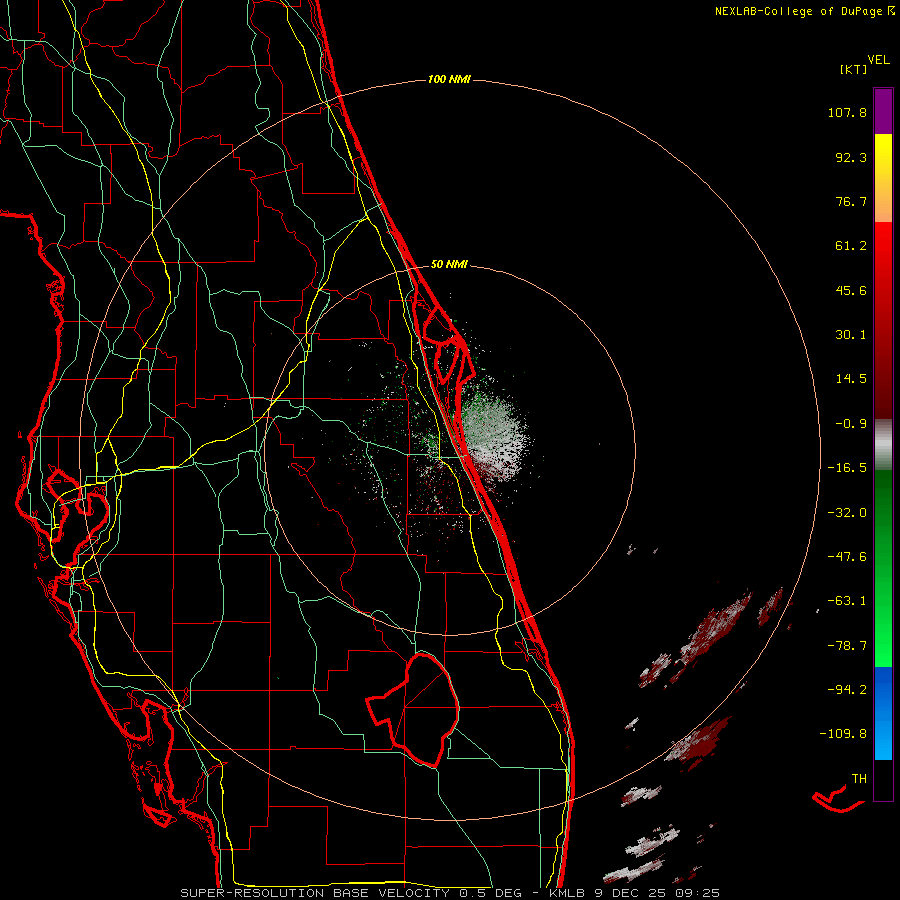Image resolution: width=900 pixels, height=900 pixels.
Task: Select the -94.2 scale value
Action: tap(847, 689)
